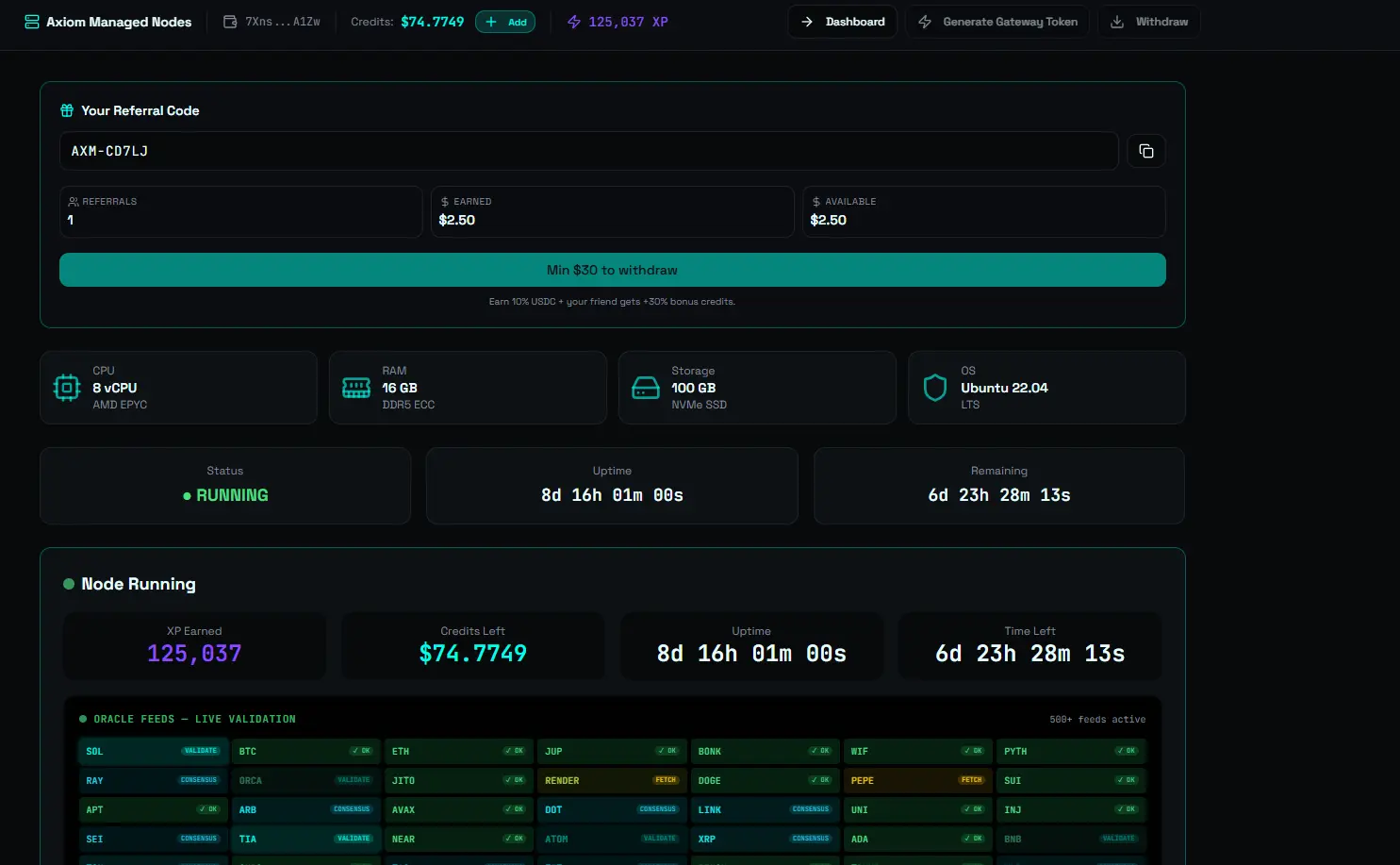The width and height of the screenshot is (1400, 865).
Task: Select the ETH oracle feed cell
Action: 459,752
